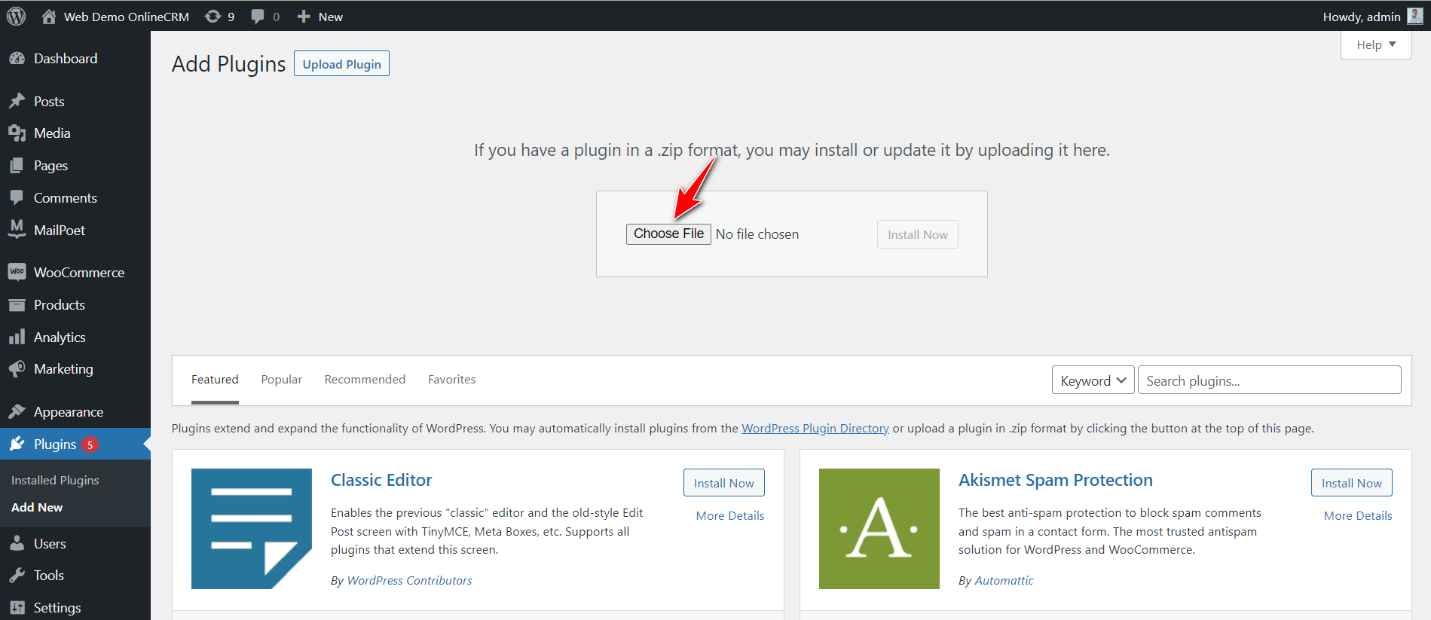Open Analytics via its bar chart icon

[16, 337]
